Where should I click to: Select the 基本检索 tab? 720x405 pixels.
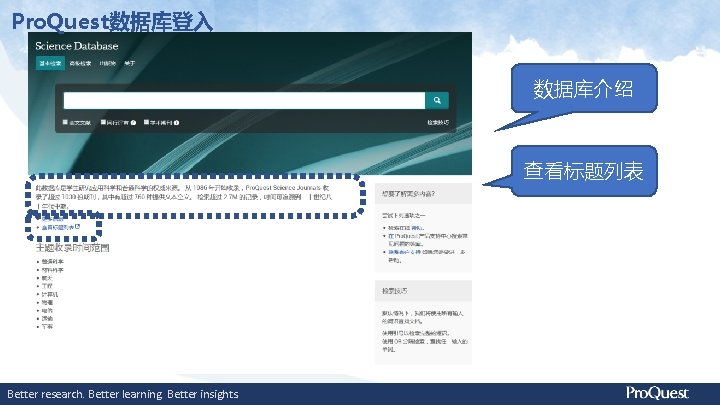pyautogui.click(x=50, y=63)
